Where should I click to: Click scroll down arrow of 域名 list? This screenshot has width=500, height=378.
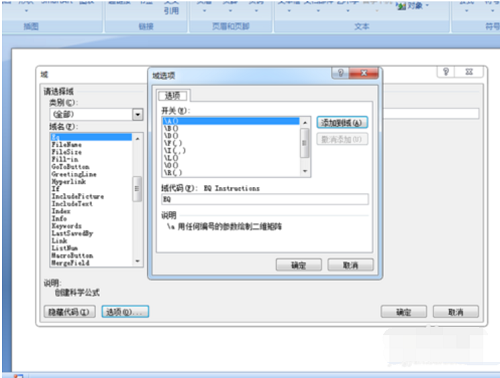[x=137, y=261]
